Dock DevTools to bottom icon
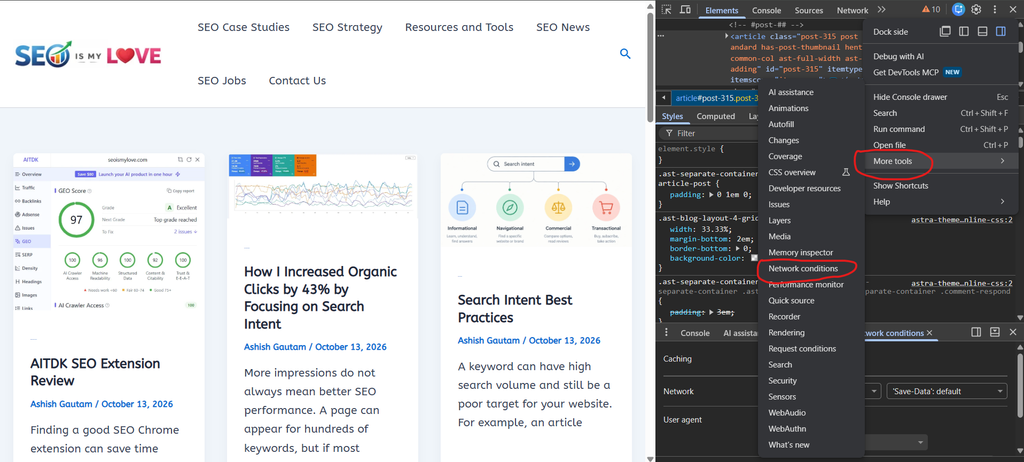Viewport: 1024px width, 462px height. (x=982, y=31)
